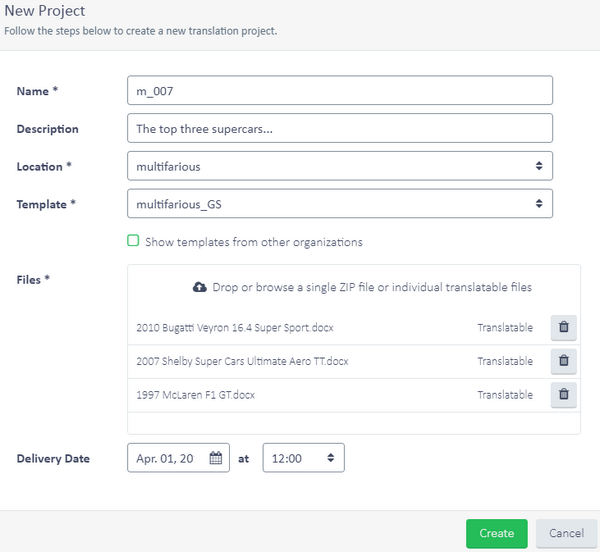Click Translatable label for Bugatti file
This screenshot has height=552, width=600.
[x=505, y=327]
